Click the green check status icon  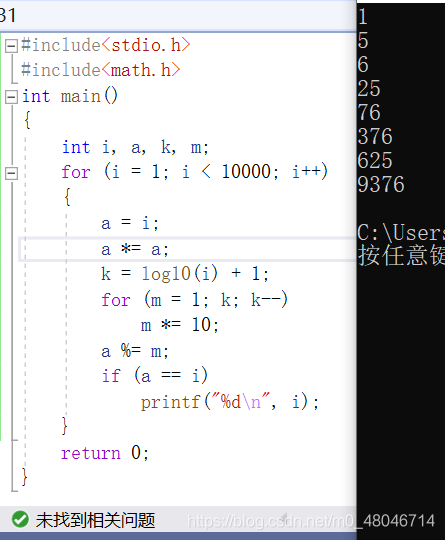tap(20, 519)
